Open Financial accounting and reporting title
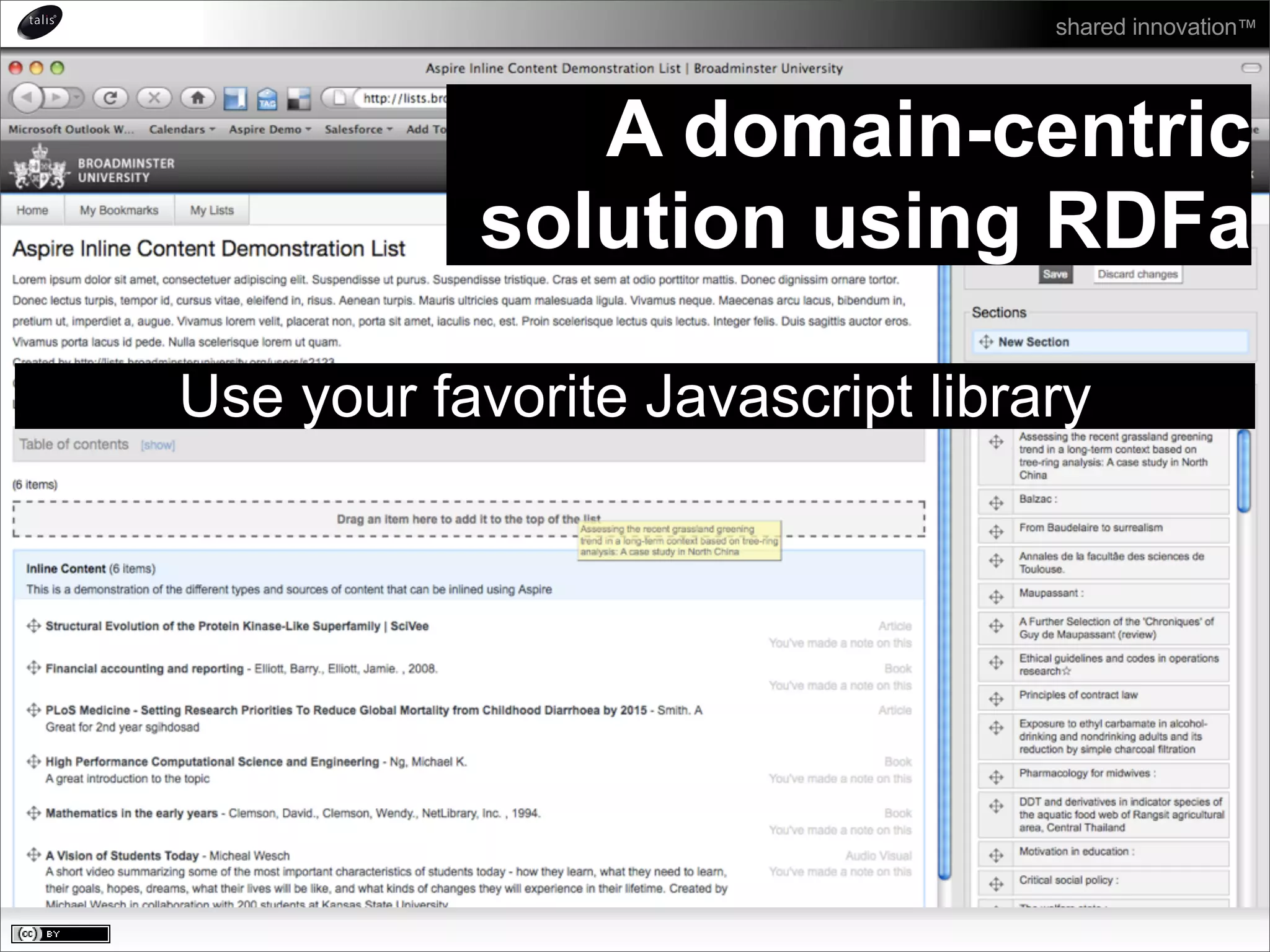1270x952 pixels. [x=144, y=668]
